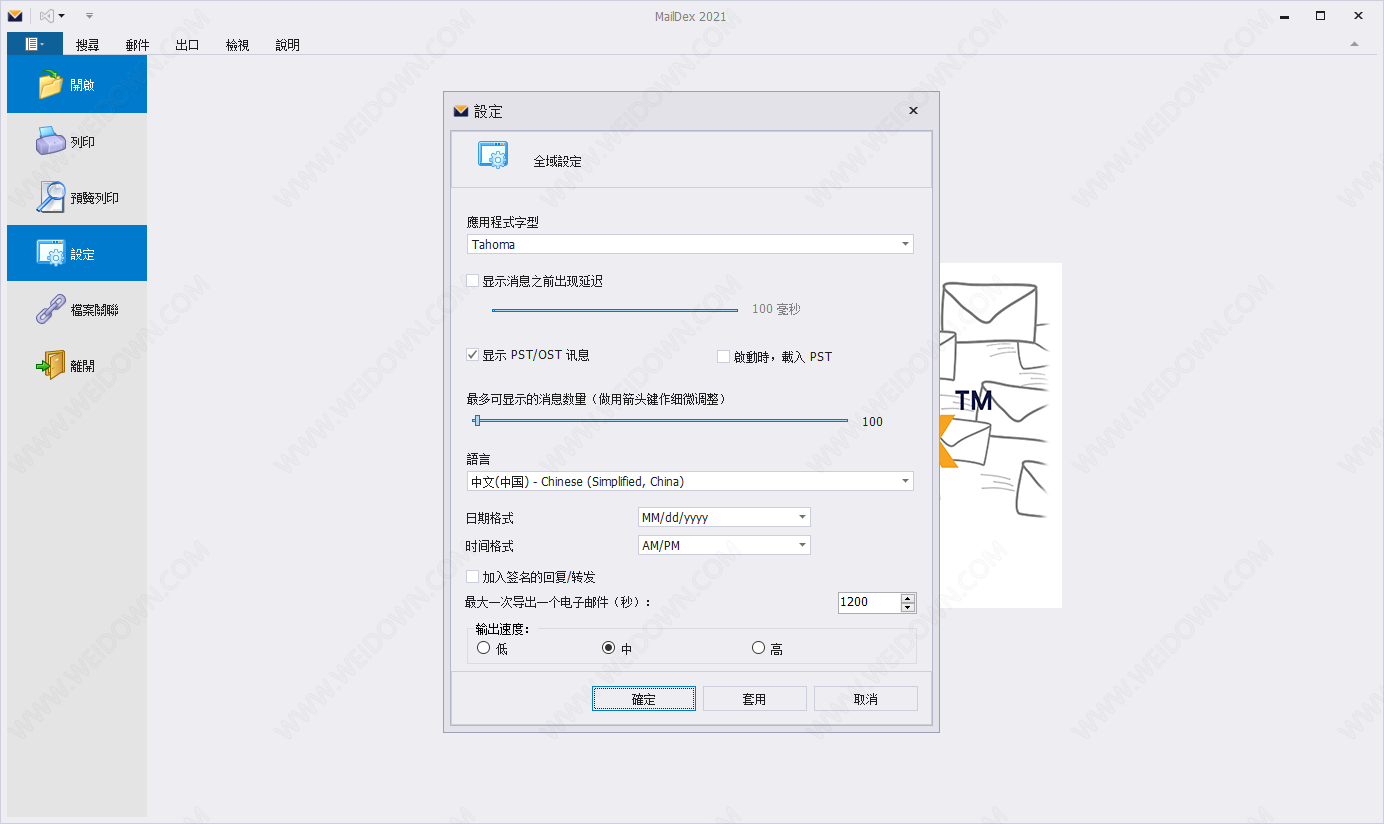Image resolution: width=1384 pixels, height=824 pixels.
Task: Select the 開啟 label in the backstage menu
Action: point(83,86)
